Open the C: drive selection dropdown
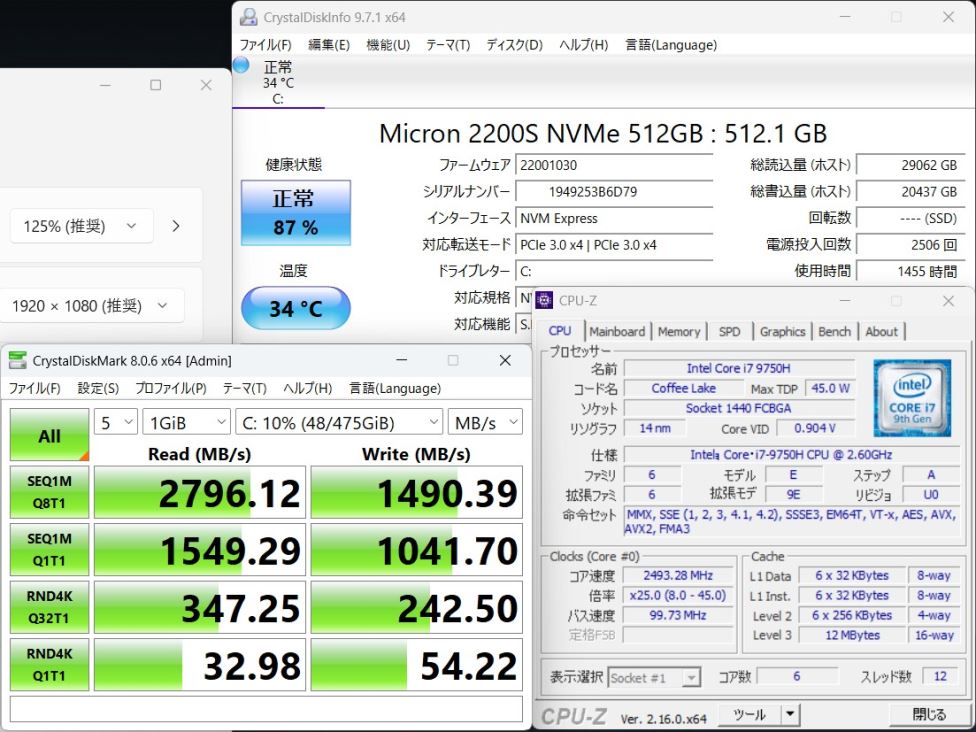 (x=338, y=422)
